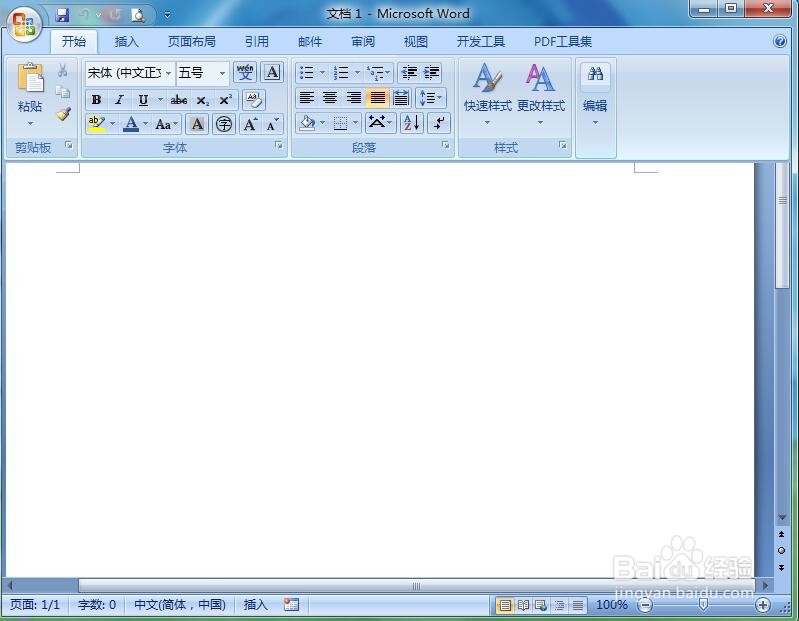This screenshot has height=621, width=799.
Task: Apply enclosed character (字 in circle)
Action: [224, 124]
